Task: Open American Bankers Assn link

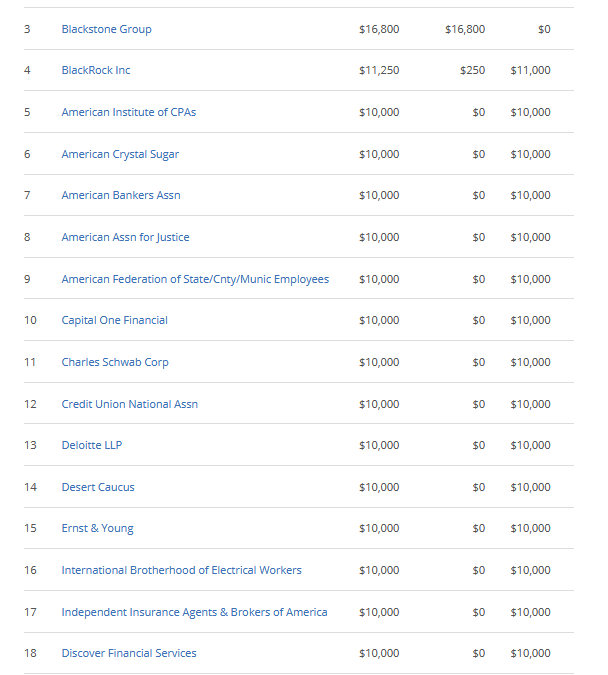Action: [121, 195]
